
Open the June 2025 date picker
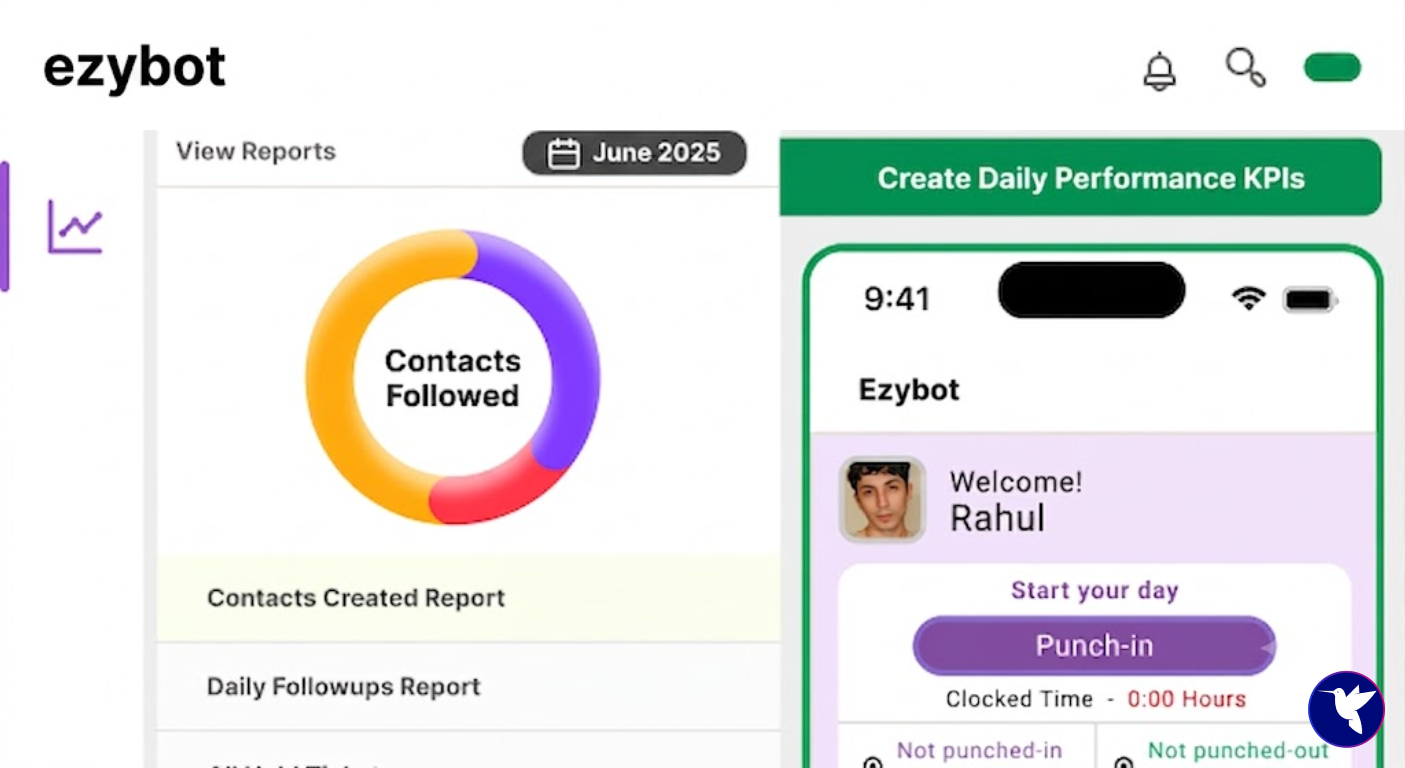pos(634,153)
